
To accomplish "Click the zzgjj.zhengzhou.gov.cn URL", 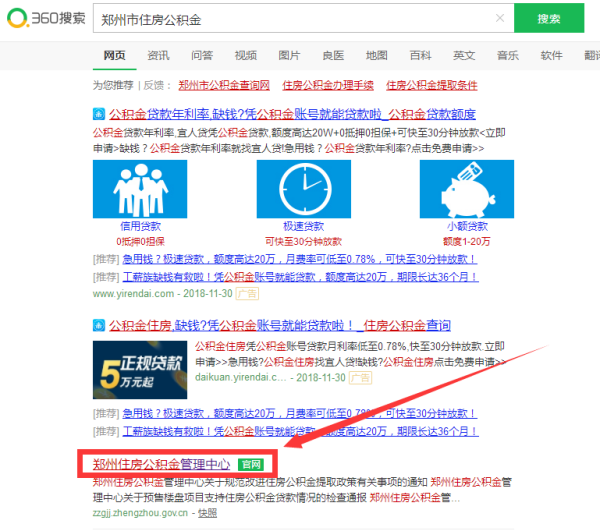I will [x=140, y=513].
